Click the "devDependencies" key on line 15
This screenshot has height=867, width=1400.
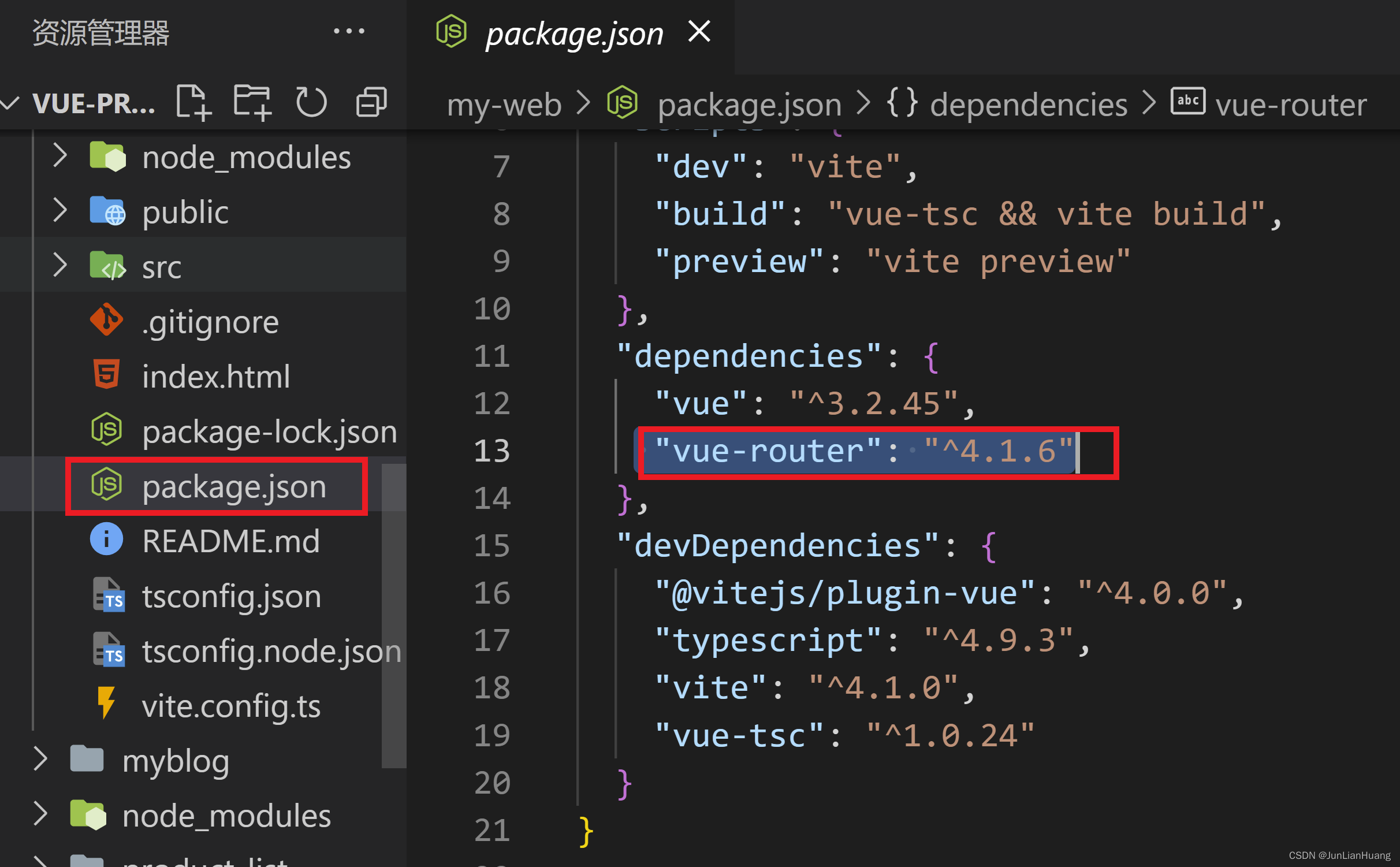pyautogui.click(x=777, y=545)
